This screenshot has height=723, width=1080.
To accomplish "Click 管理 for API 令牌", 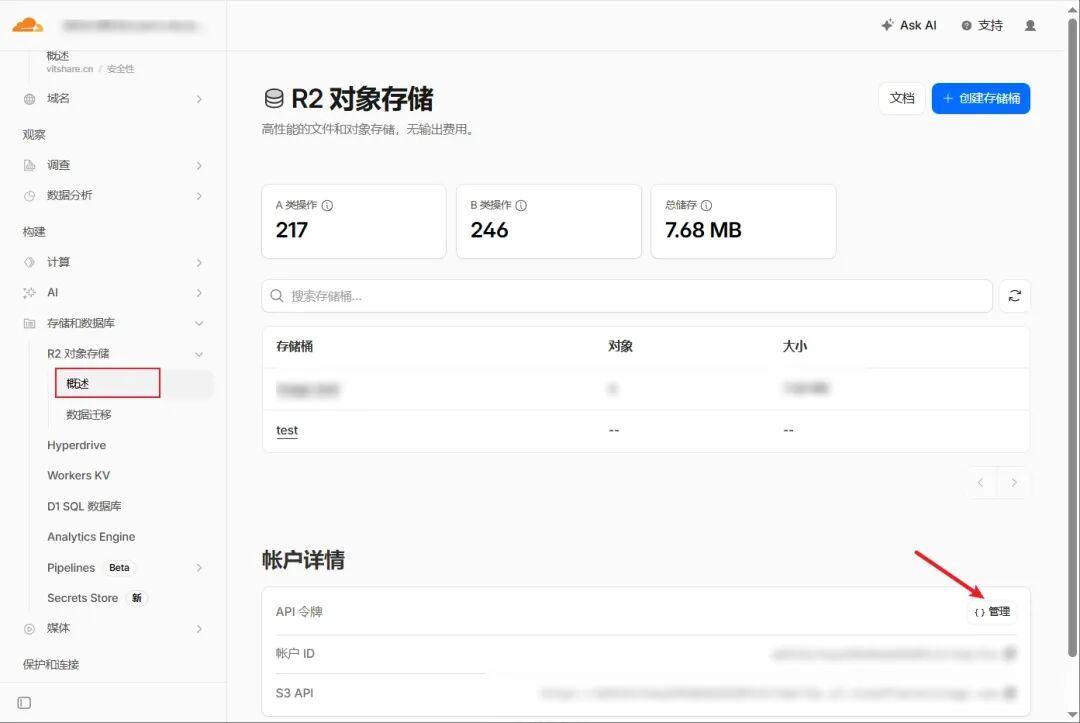I will pyautogui.click(x=992, y=611).
